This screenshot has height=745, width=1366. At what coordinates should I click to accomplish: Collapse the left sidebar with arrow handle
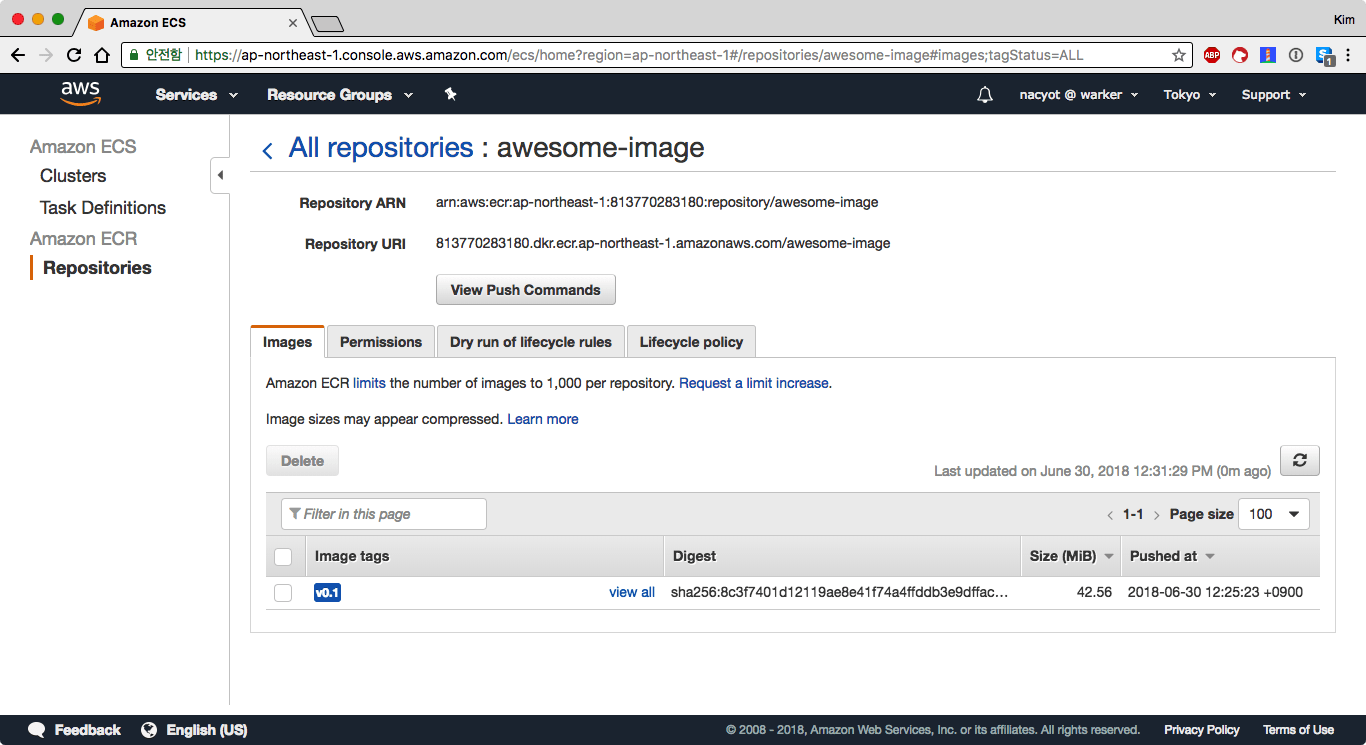pyautogui.click(x=220, y=176)
